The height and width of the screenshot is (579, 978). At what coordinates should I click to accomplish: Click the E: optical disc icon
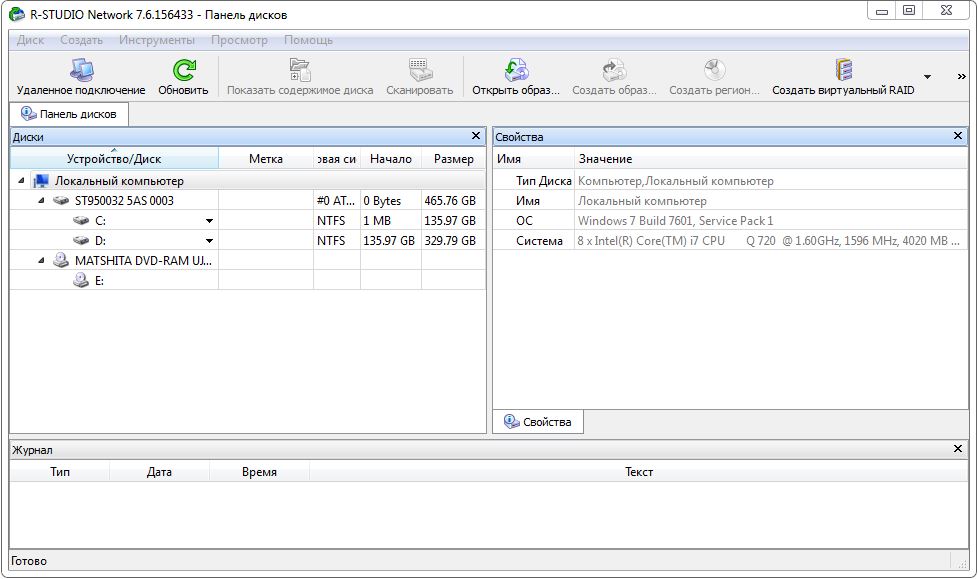81,280
